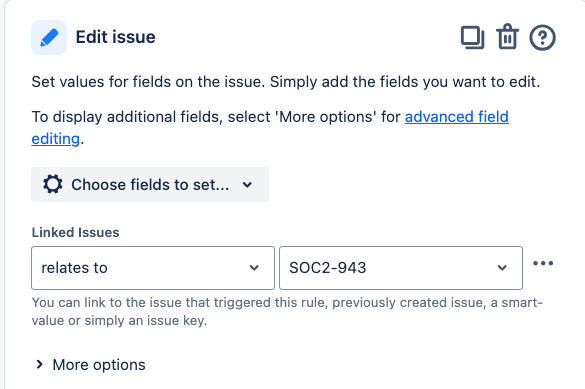Open the 'relates to' link type dropdown
The height and width of the screenshot is (389, 585).
point(153,268)
